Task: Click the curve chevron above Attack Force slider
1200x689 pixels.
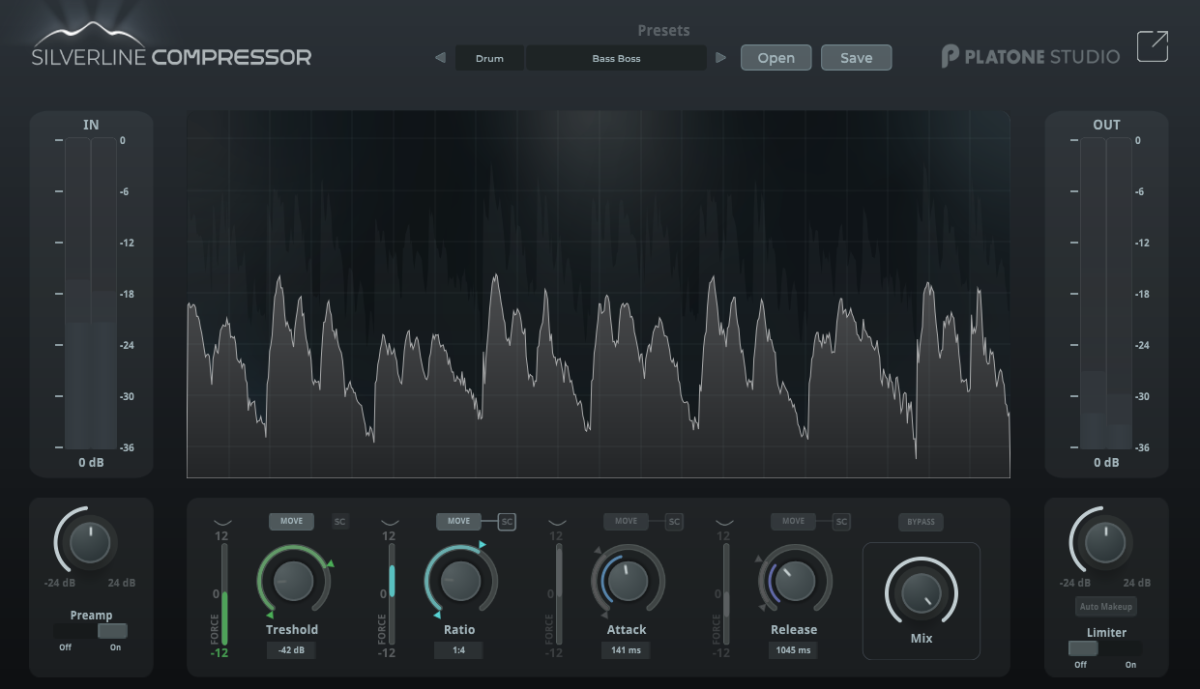Action: (x=557, y=522)
